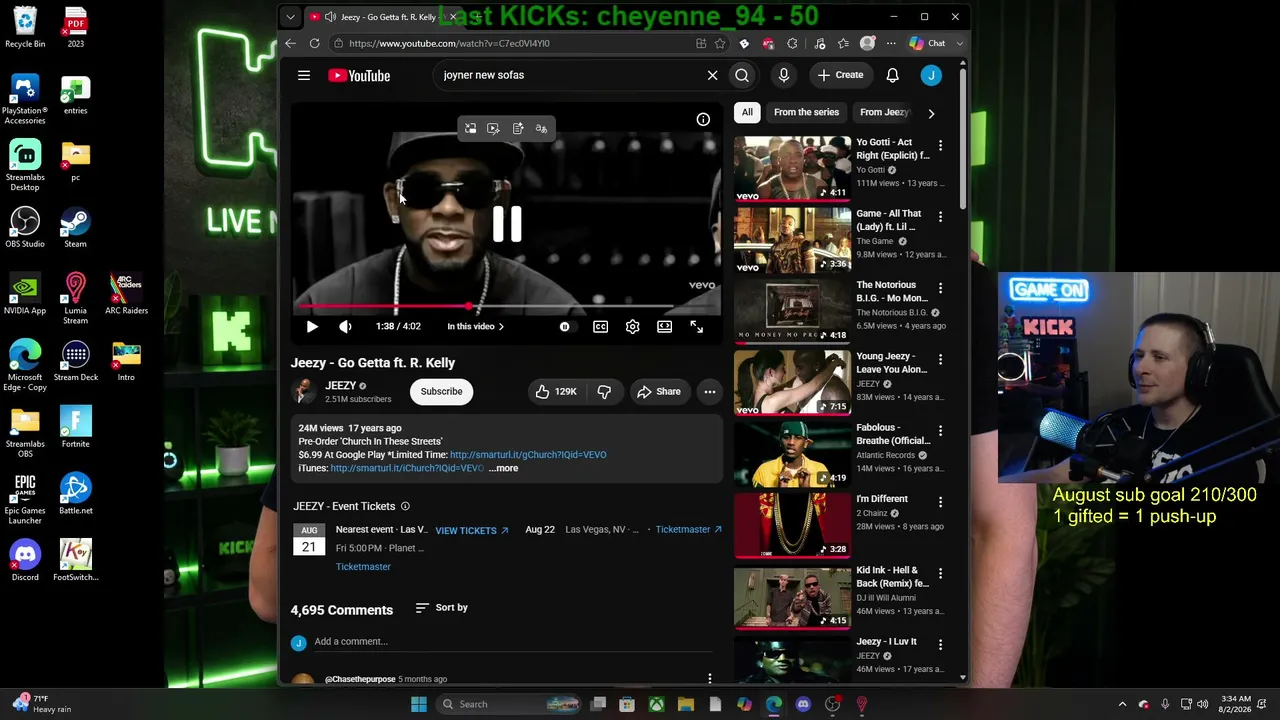This screenshot has height=720, width=1280.
Task: Open The Notorious B.I.G. Mo Money thumbnail
Action: pos(792,310)
